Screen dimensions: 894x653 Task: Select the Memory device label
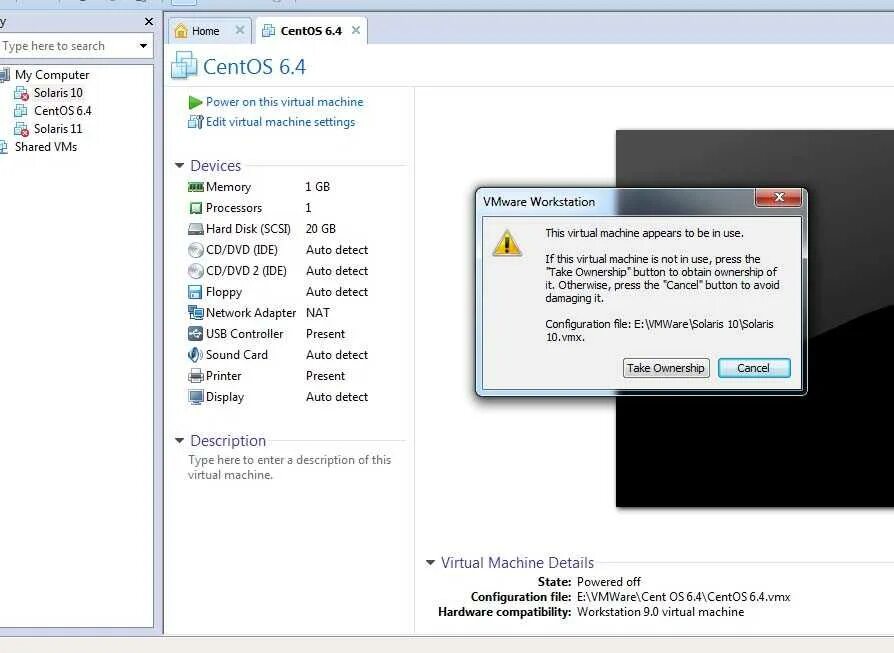tap(228, 187)
